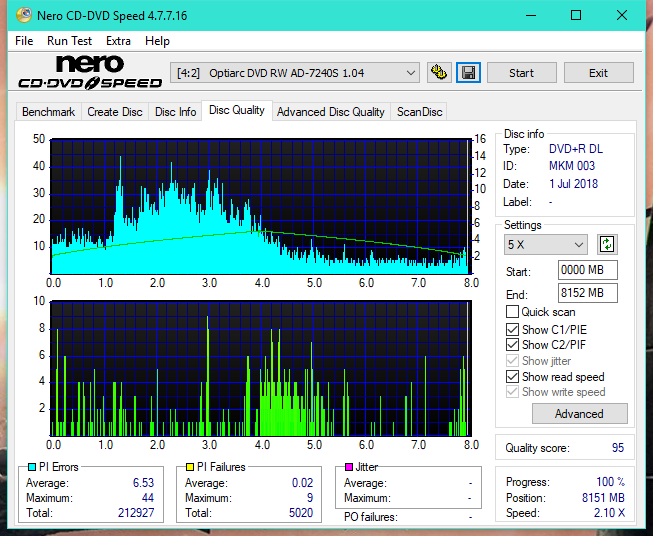Viewport: 653px width, 536px height.
Task: Click the PI Failures graph area
Action: coord(261,369)
